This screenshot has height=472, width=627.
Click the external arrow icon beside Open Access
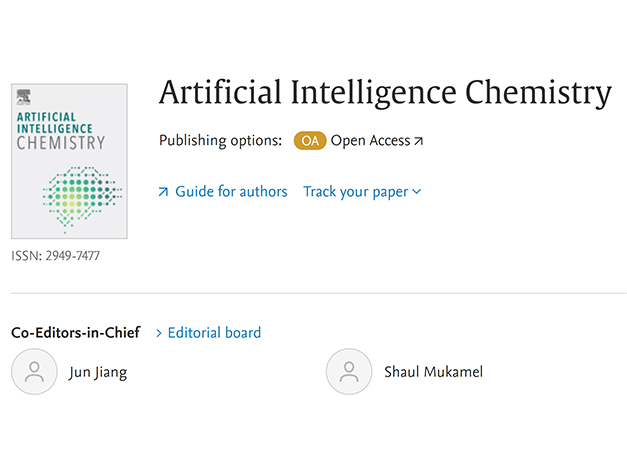tap(418, 141)
